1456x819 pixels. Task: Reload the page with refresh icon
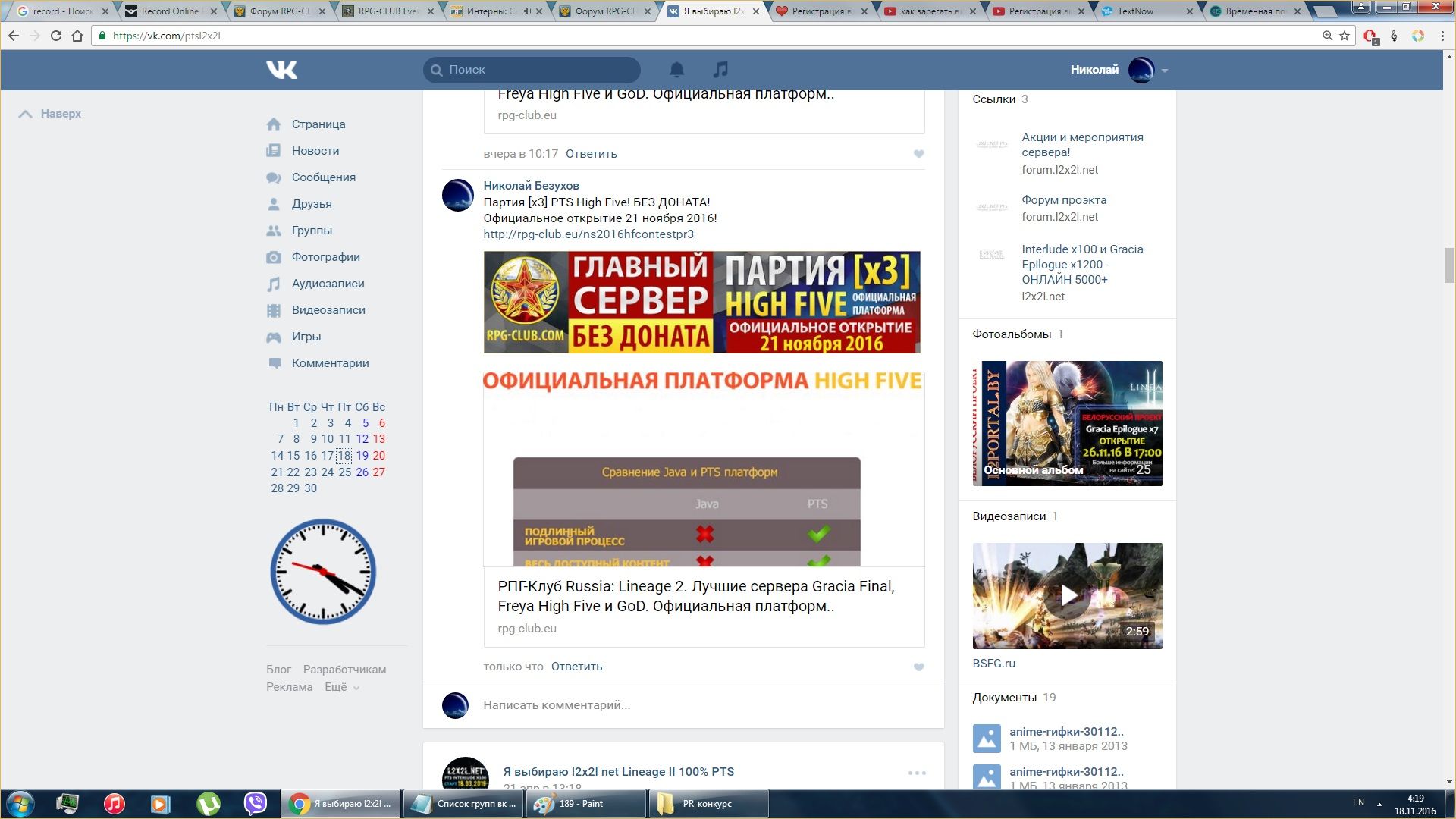point(55,36)
